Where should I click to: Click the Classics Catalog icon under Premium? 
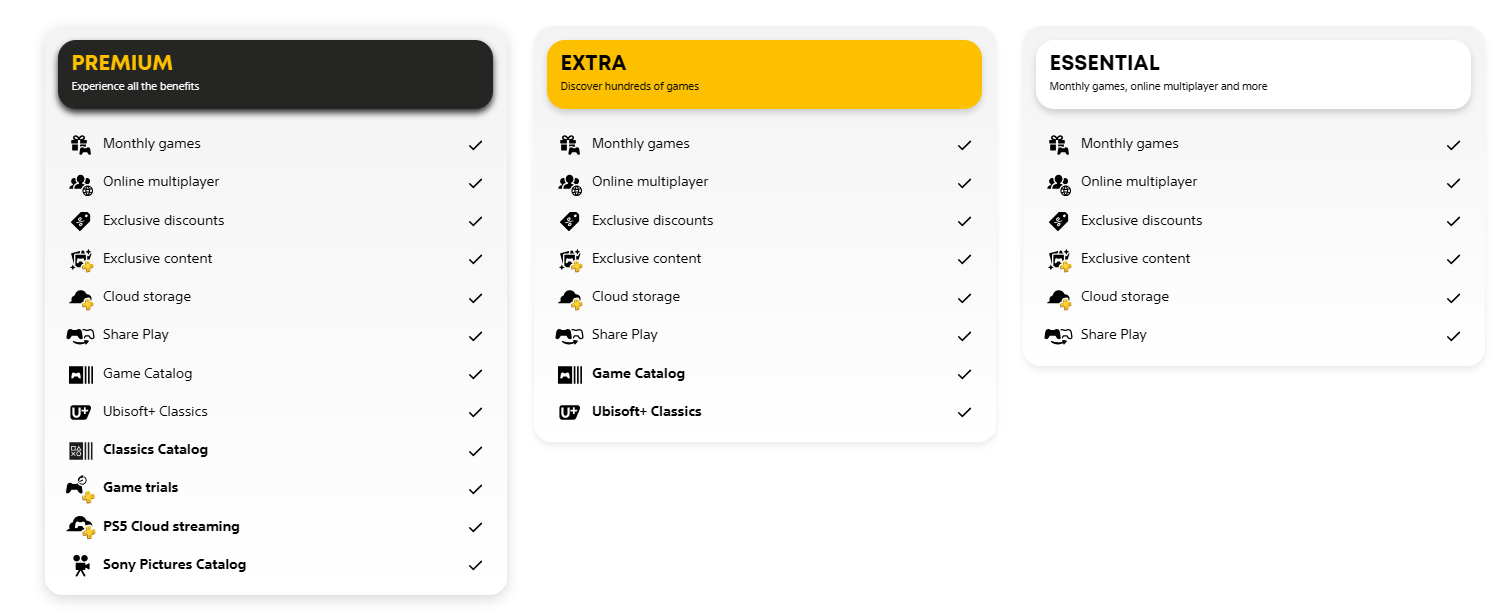click(x=80, y=450)
